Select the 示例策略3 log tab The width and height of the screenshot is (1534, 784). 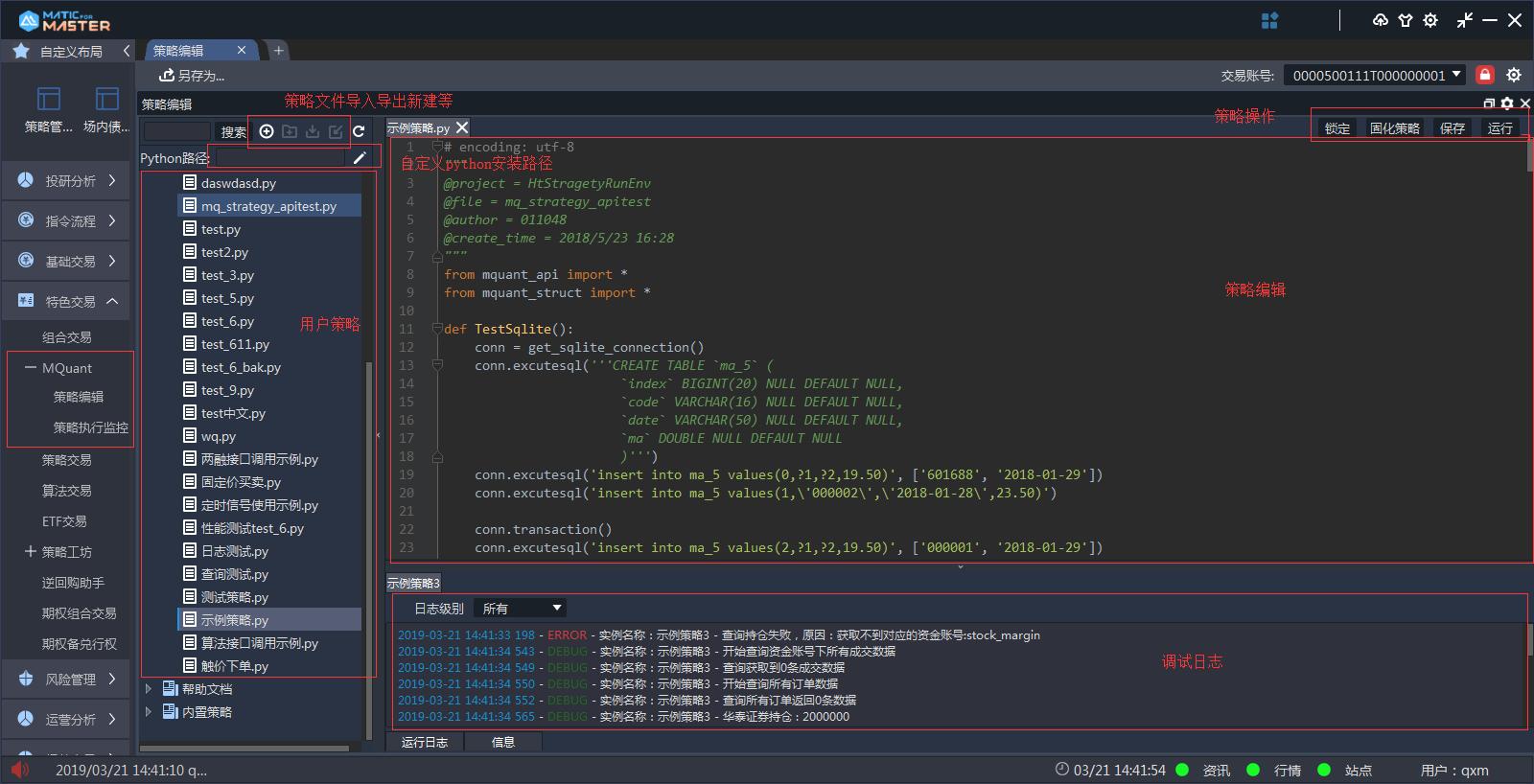point(413,583)
